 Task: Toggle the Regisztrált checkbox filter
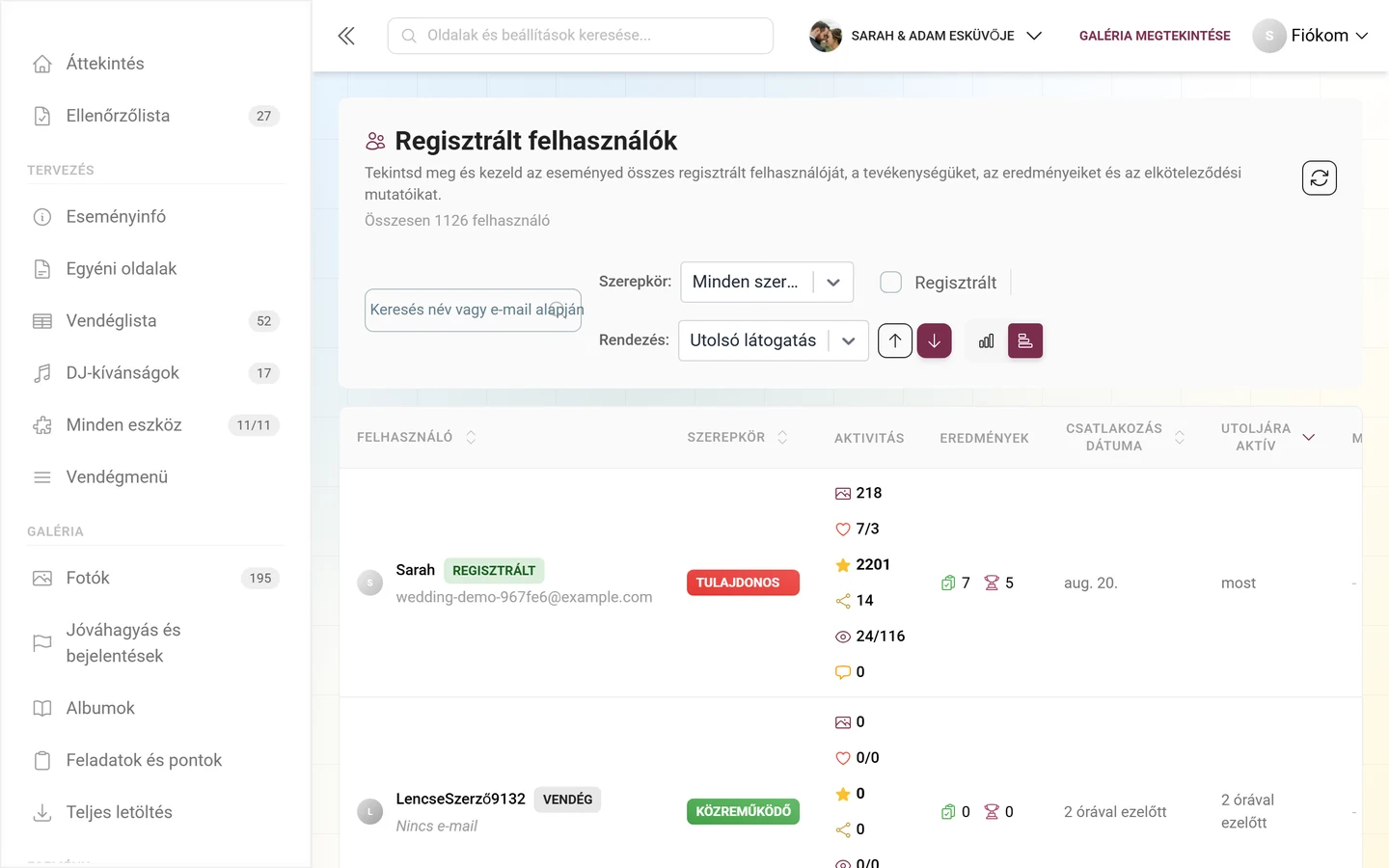click(x=891, y=282)
